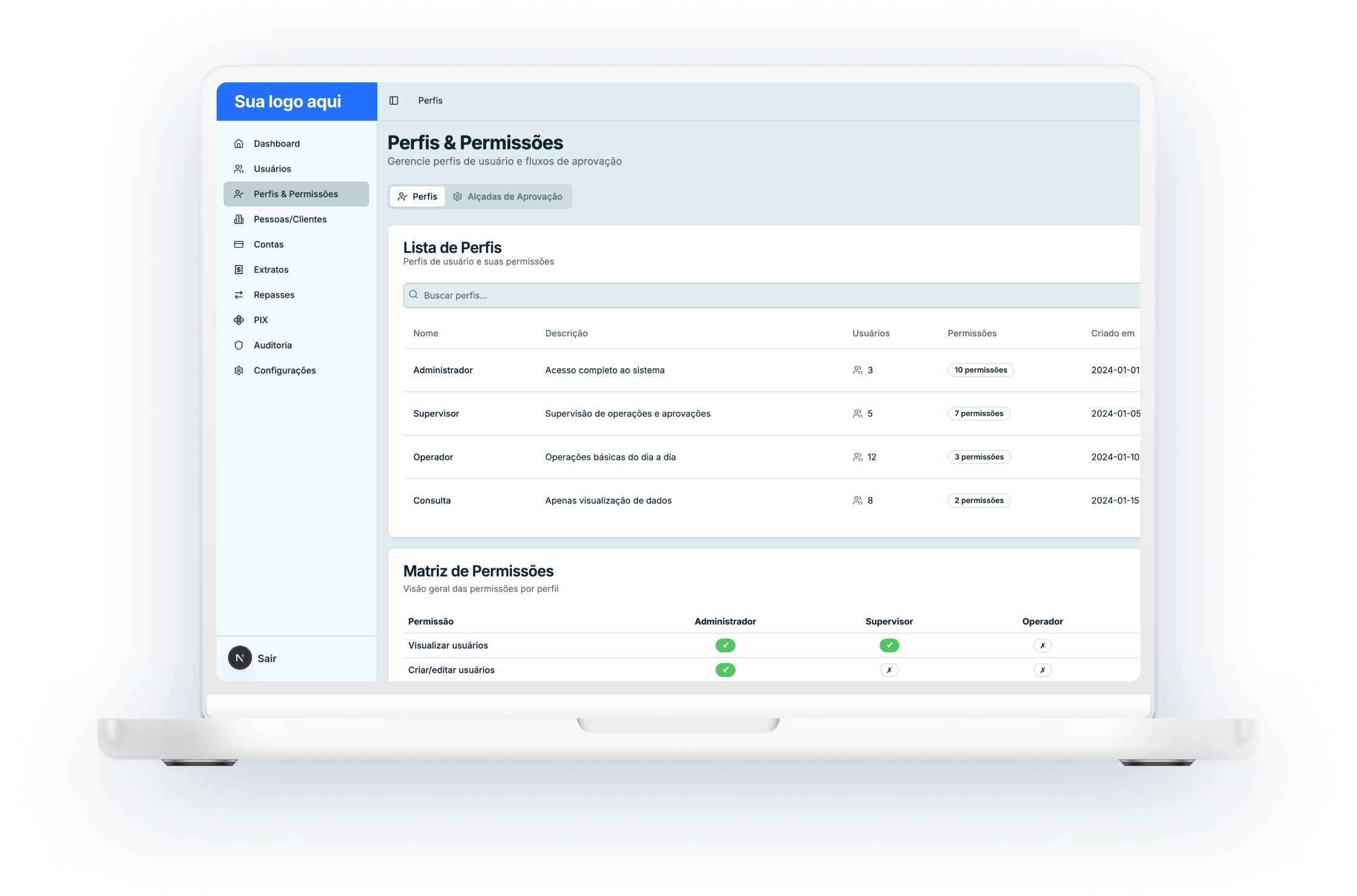Switch to Alçadas de Aprovação tab
This screenshot has height=896, width=1357.
(508, 197)
